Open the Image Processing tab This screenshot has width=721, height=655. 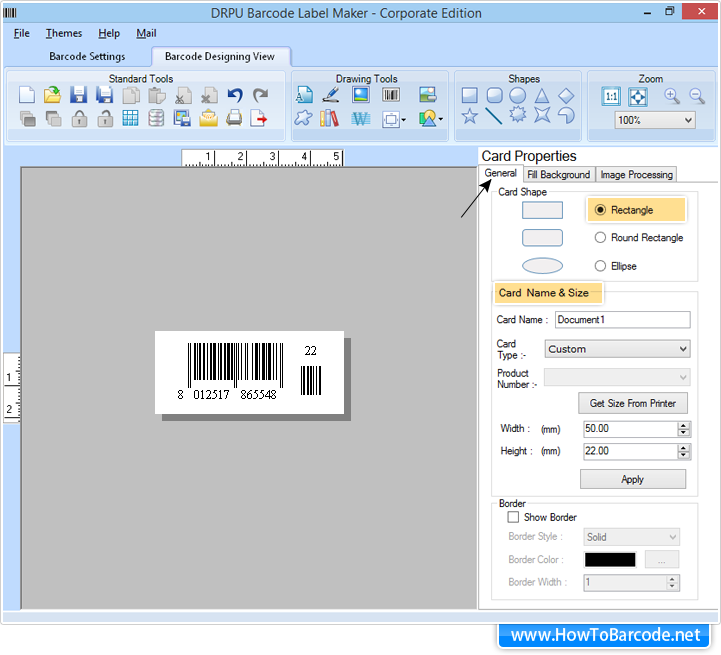[636, 175]
